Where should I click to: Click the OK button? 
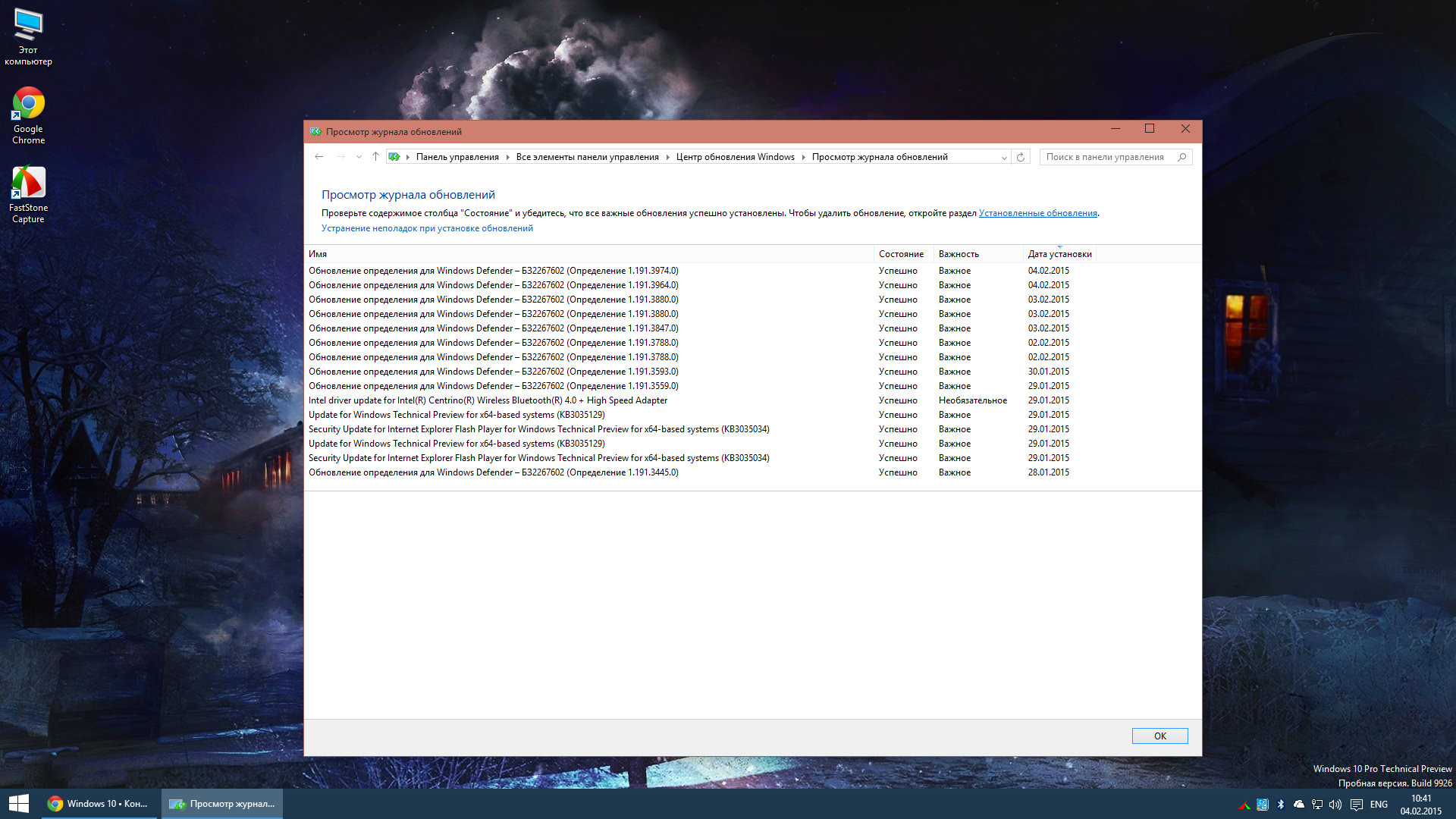(x=1159, y=736)
